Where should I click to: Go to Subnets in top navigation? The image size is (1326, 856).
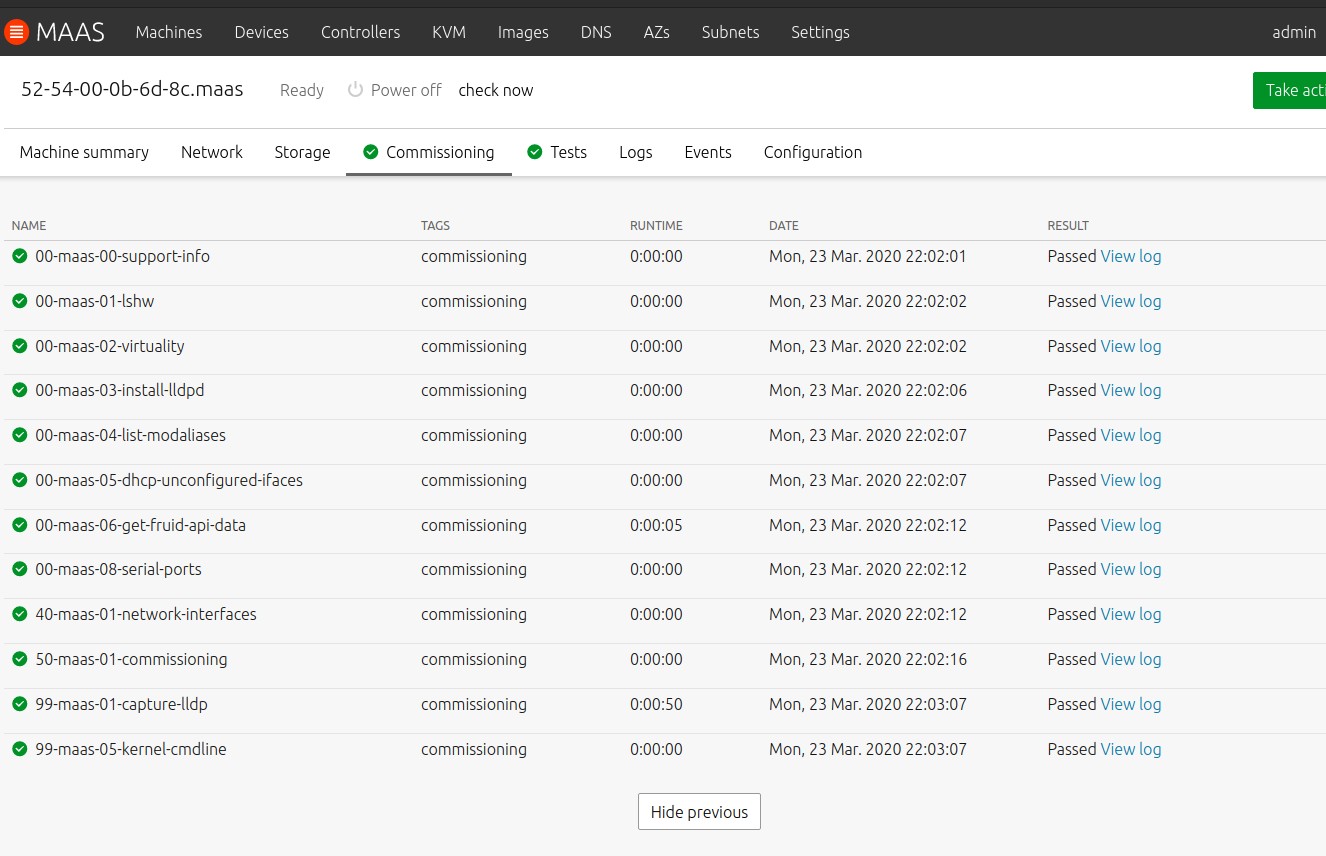coord(730,32)
